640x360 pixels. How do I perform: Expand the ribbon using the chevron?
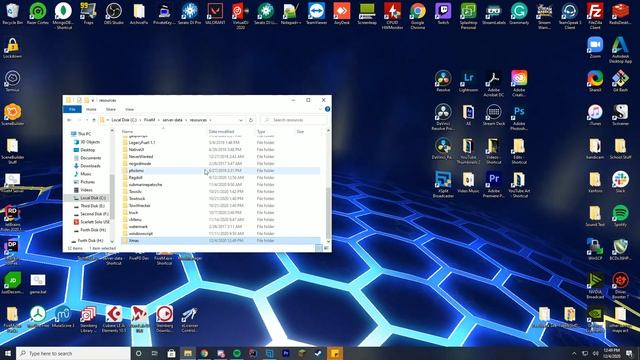pyautogui.click(x=320, y=109)
